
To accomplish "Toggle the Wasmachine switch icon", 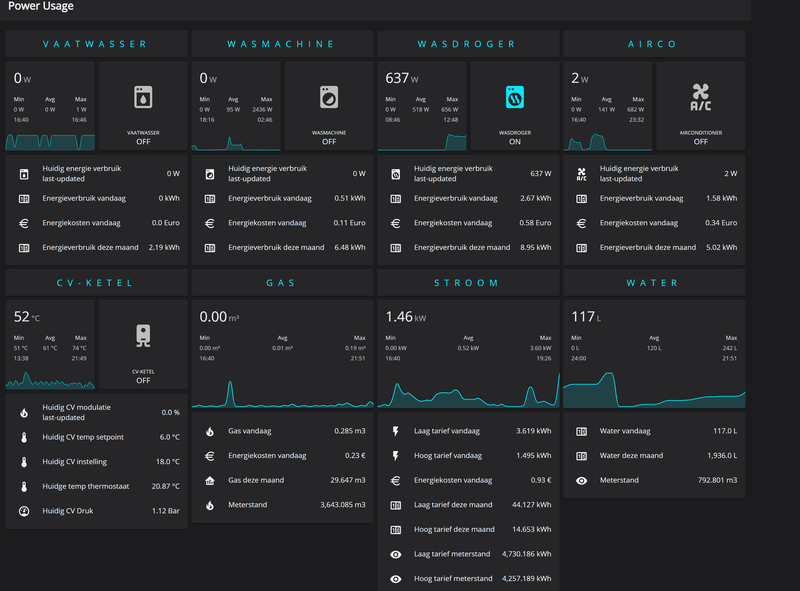I will [x=329, y=97].
